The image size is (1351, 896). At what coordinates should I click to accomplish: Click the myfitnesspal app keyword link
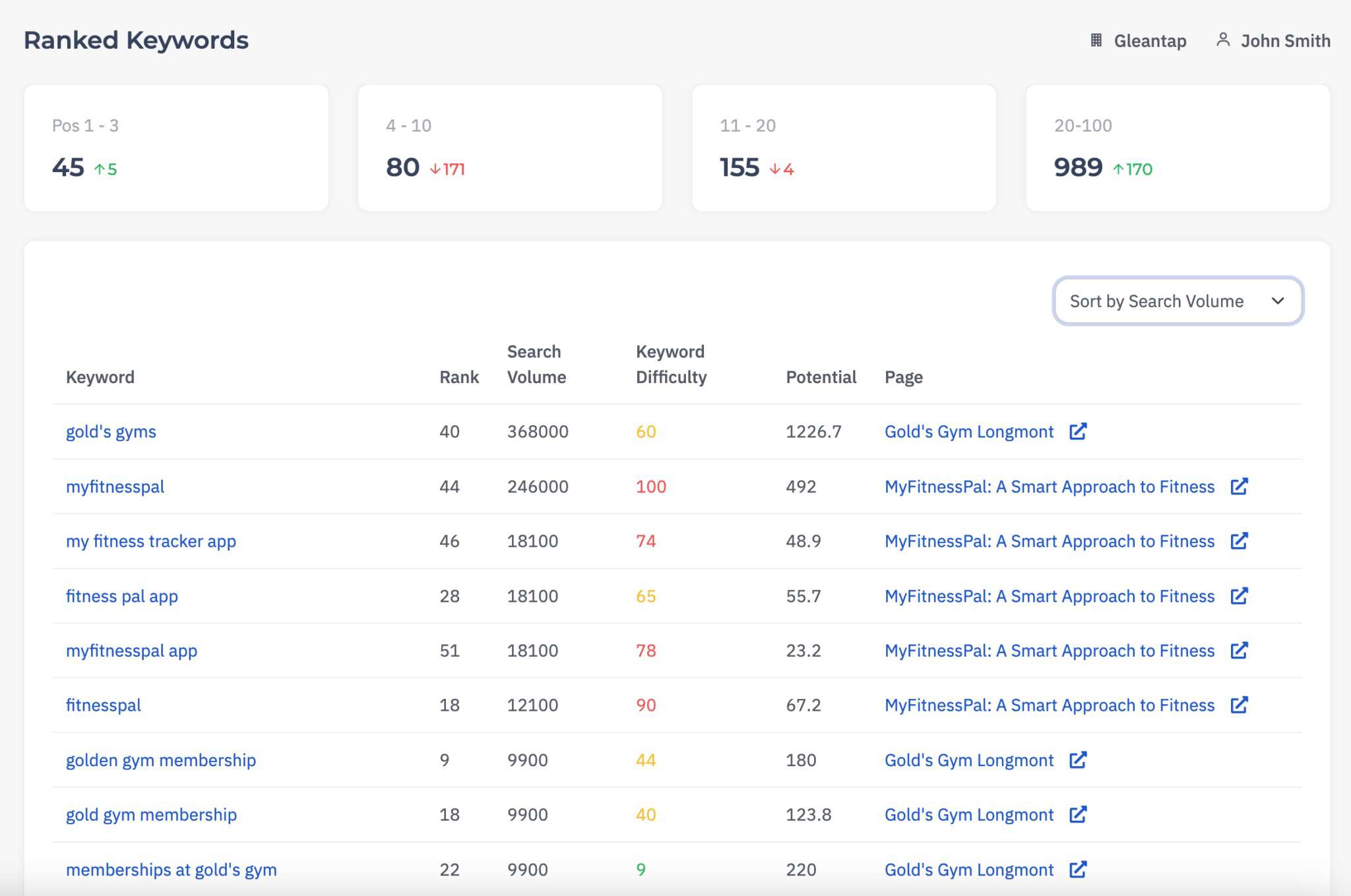[131, 651]
